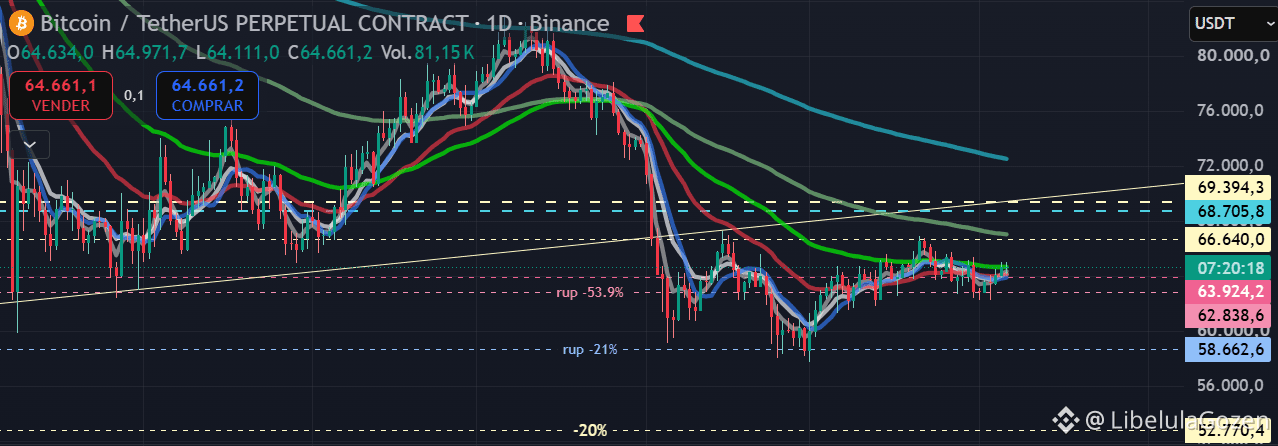
Task: Click the 68.705,8 cyan price label
Action: (1229, 211)
